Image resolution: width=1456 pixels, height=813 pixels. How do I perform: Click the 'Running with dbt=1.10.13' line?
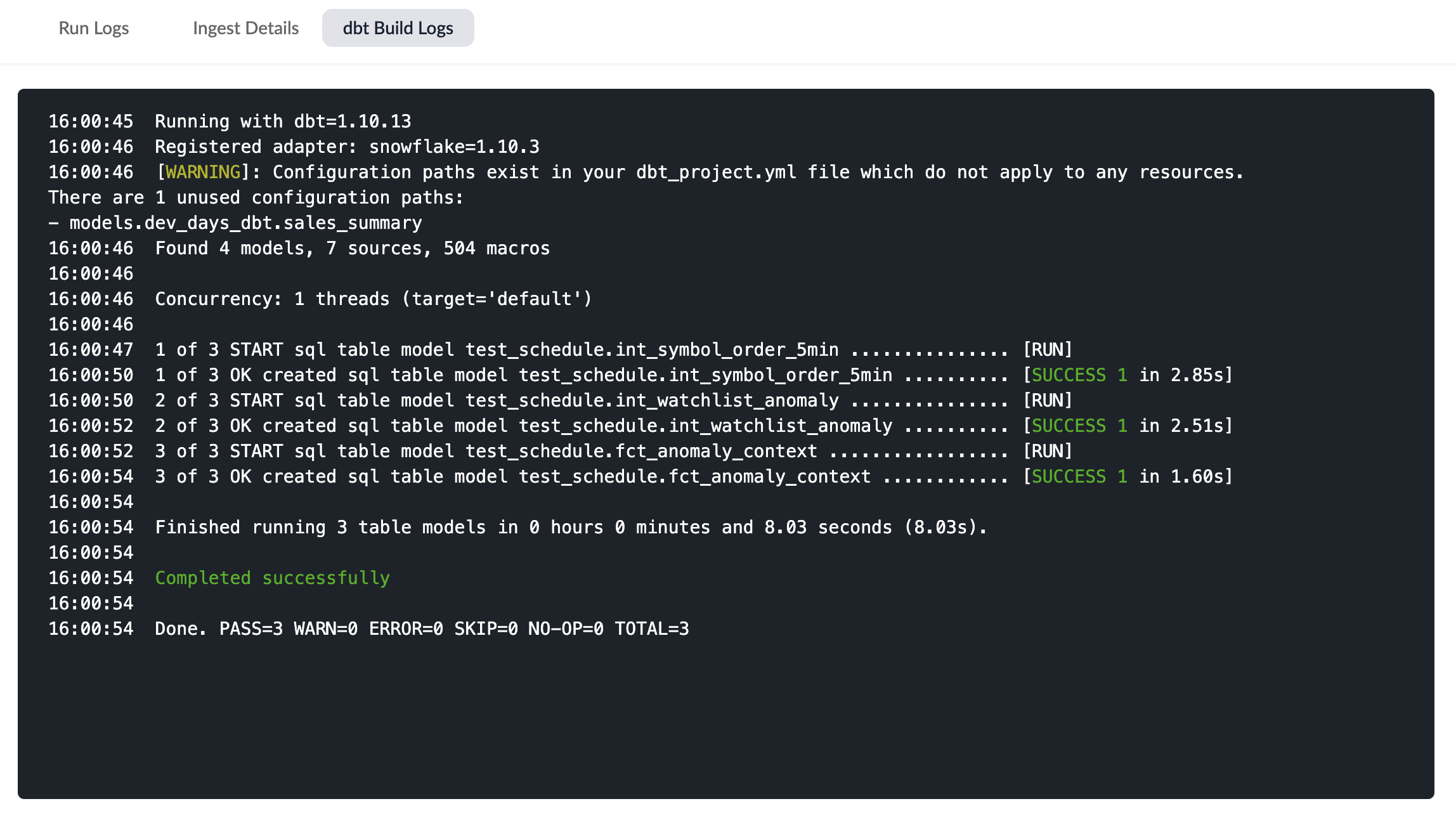283,122
